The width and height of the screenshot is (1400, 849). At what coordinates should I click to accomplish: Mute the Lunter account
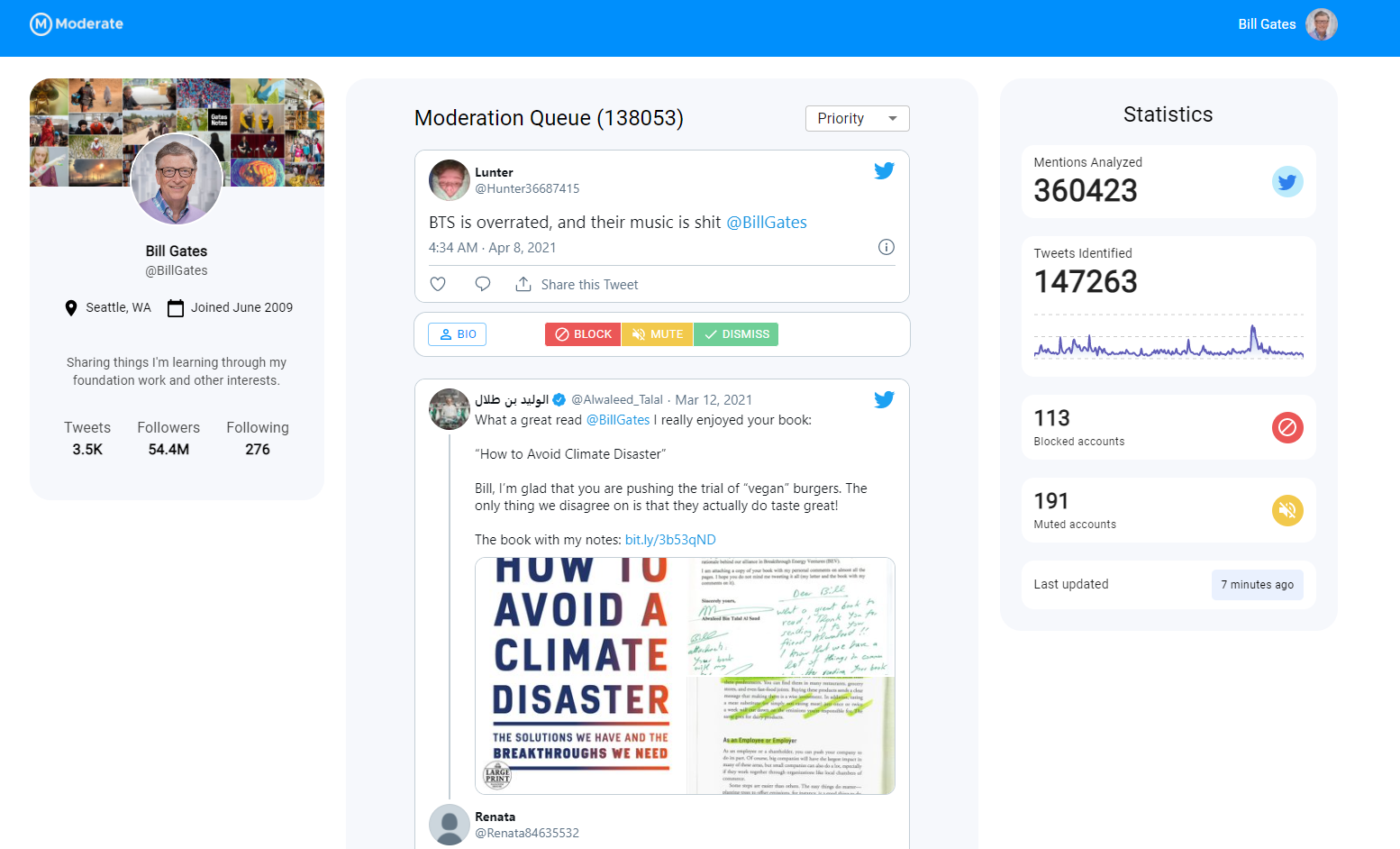(657, 334)
